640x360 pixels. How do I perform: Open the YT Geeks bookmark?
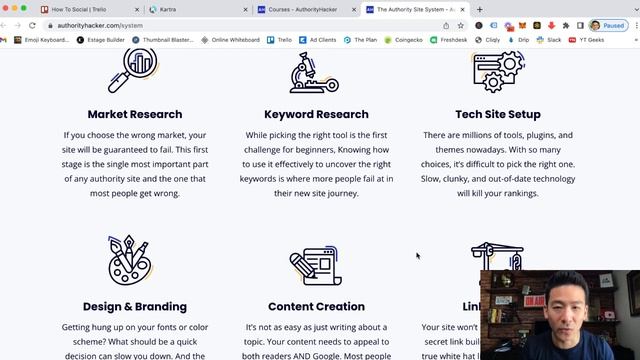[x=587, y=40]
